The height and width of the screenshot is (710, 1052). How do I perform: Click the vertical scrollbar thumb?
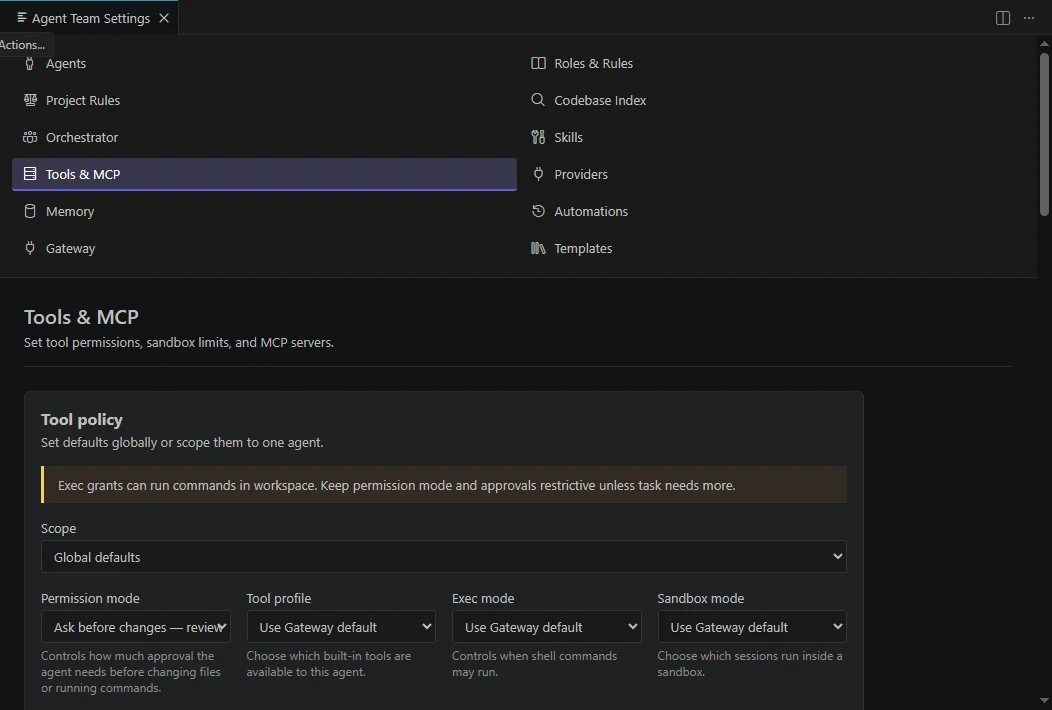pyautogui.click(x=1044, y=134)
